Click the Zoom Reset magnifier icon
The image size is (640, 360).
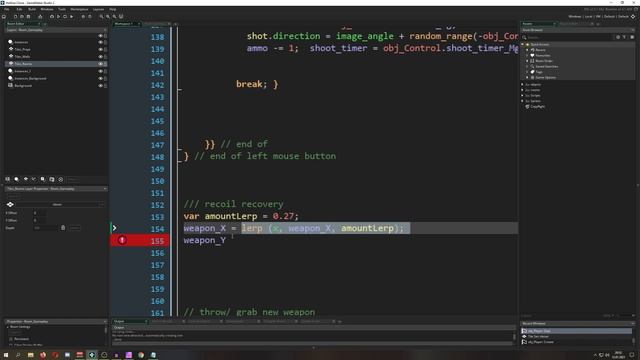(x=108, y=17)
